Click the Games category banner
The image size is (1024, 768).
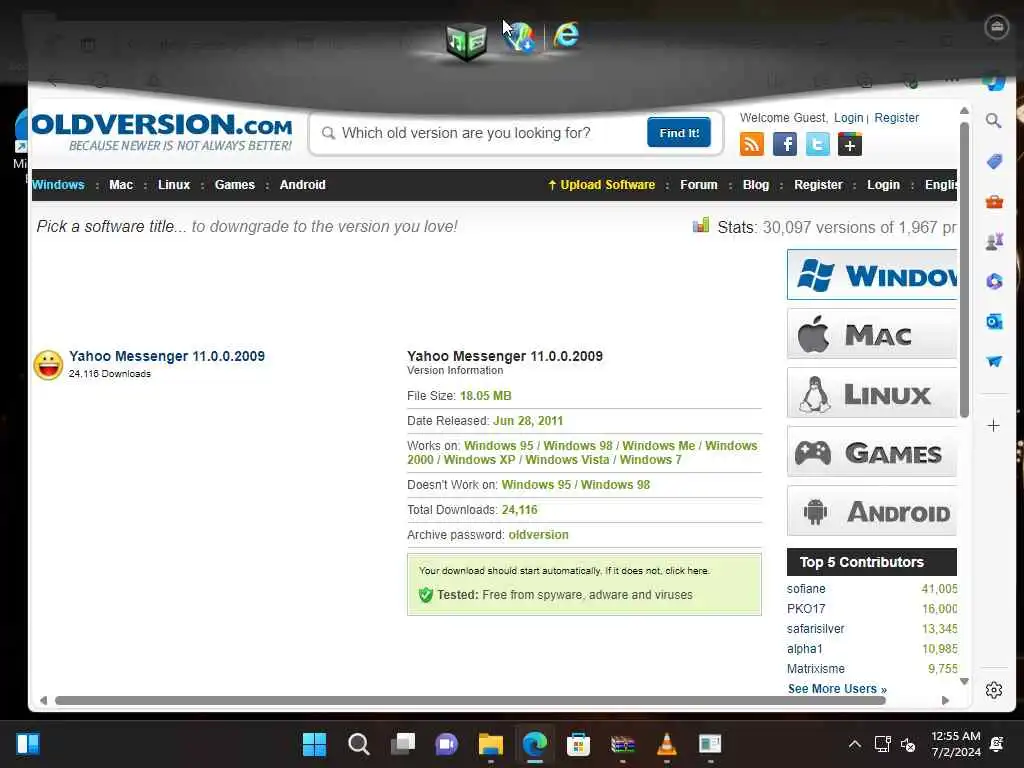pos(872,452)
